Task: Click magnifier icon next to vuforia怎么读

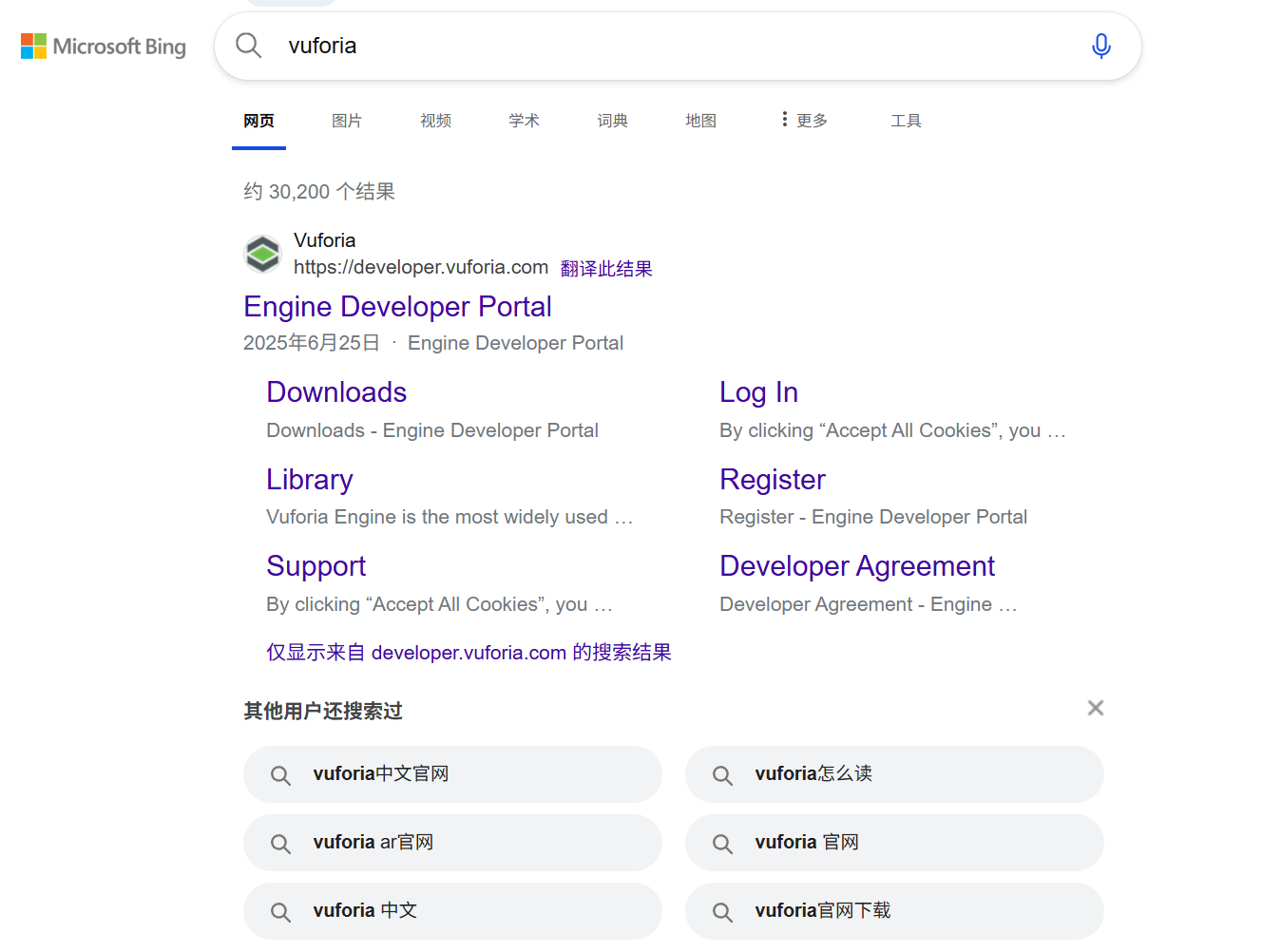Action: pos(722,775)
